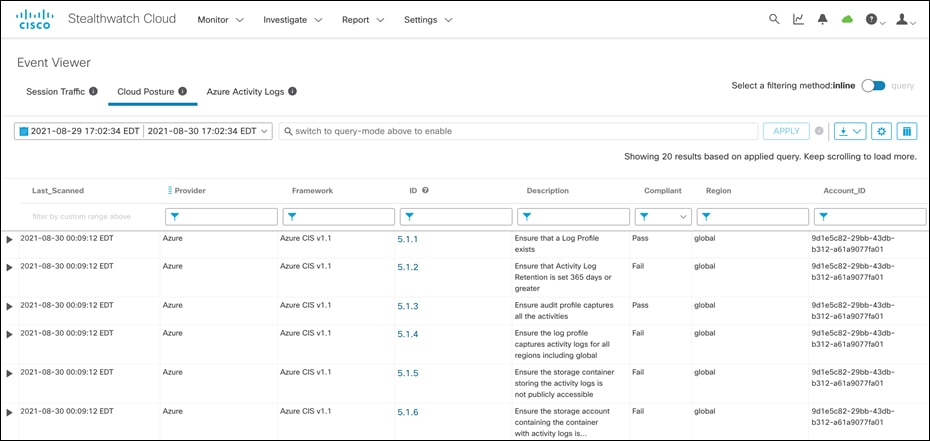Viewport: 930px width, 441px height.
Task: Click the green cloud status icon
Action: click(847, 19)
